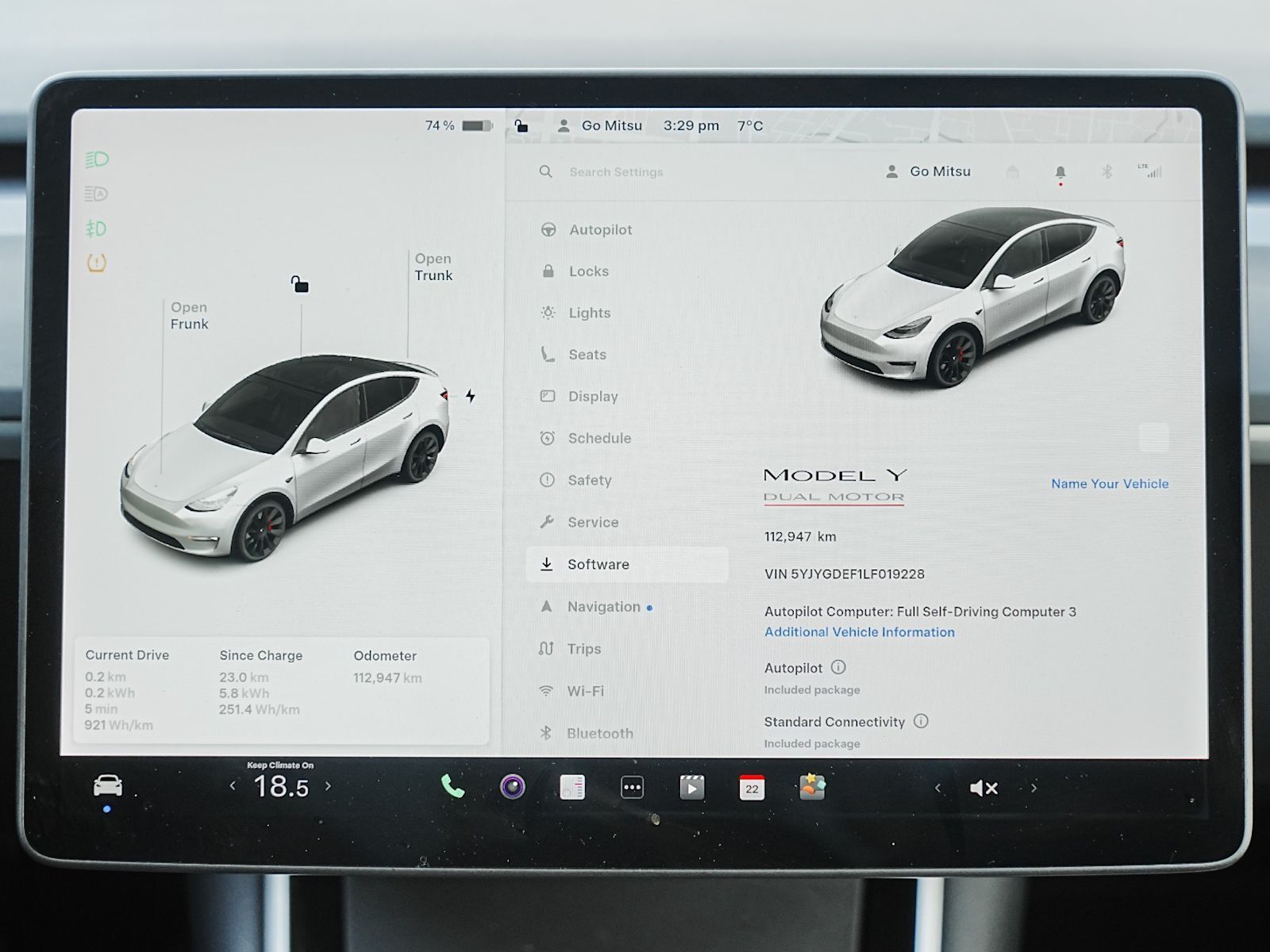Go to Navigation settings
The width and height of the screenshot is (1270, 952).
[603, 607]
